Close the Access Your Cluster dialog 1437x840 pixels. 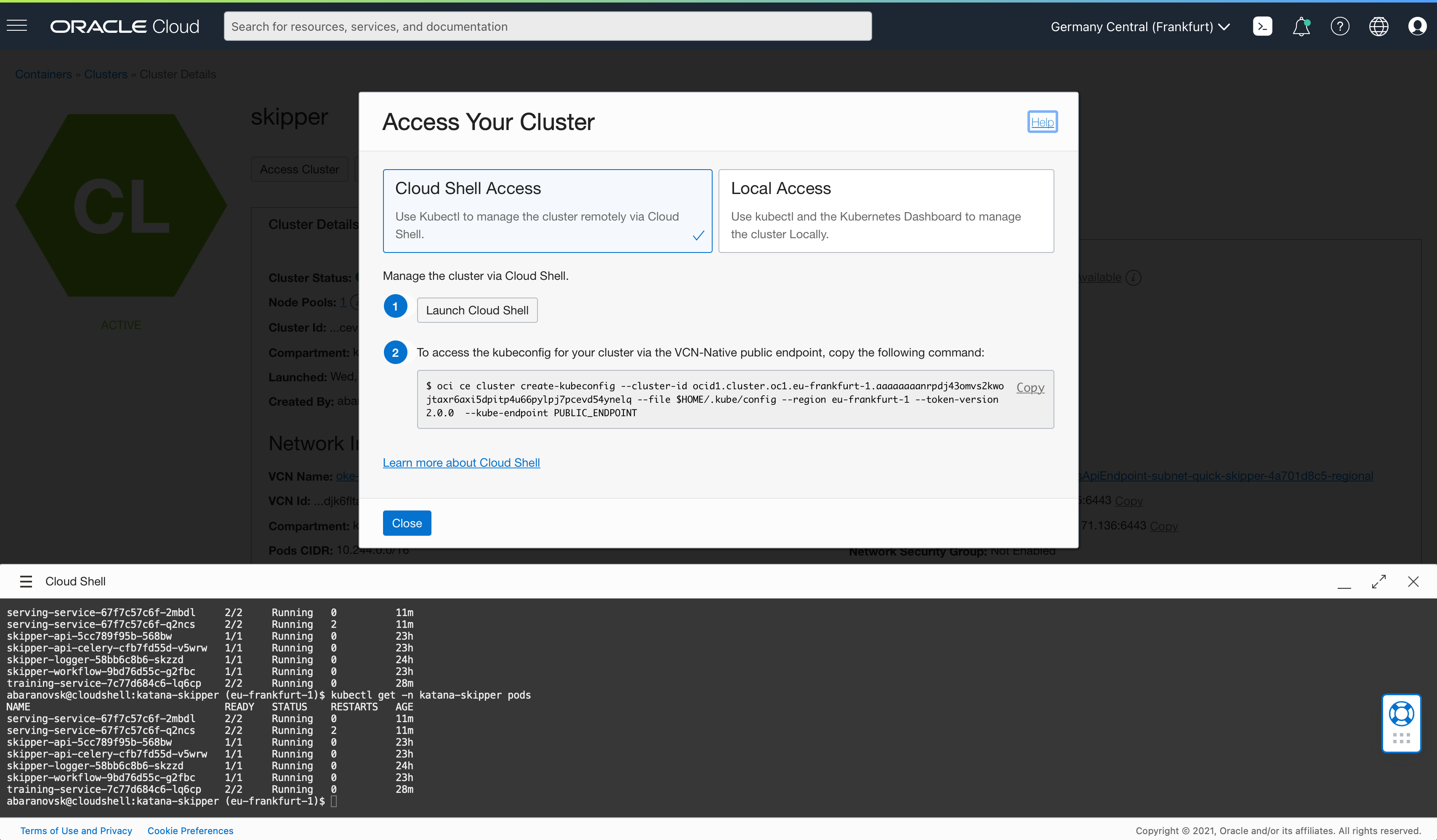(x=407, y=523)
